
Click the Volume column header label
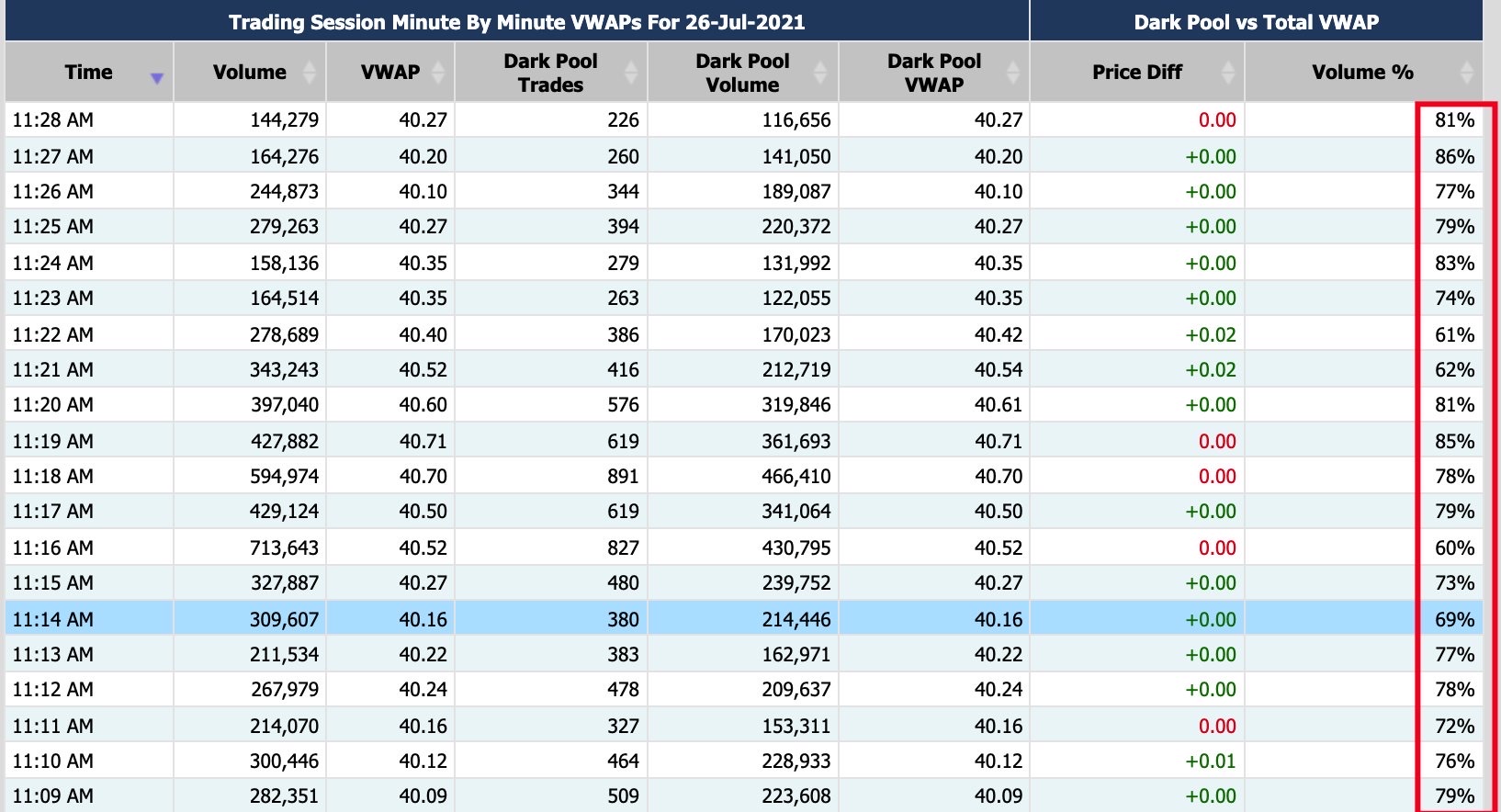[250, 72]
